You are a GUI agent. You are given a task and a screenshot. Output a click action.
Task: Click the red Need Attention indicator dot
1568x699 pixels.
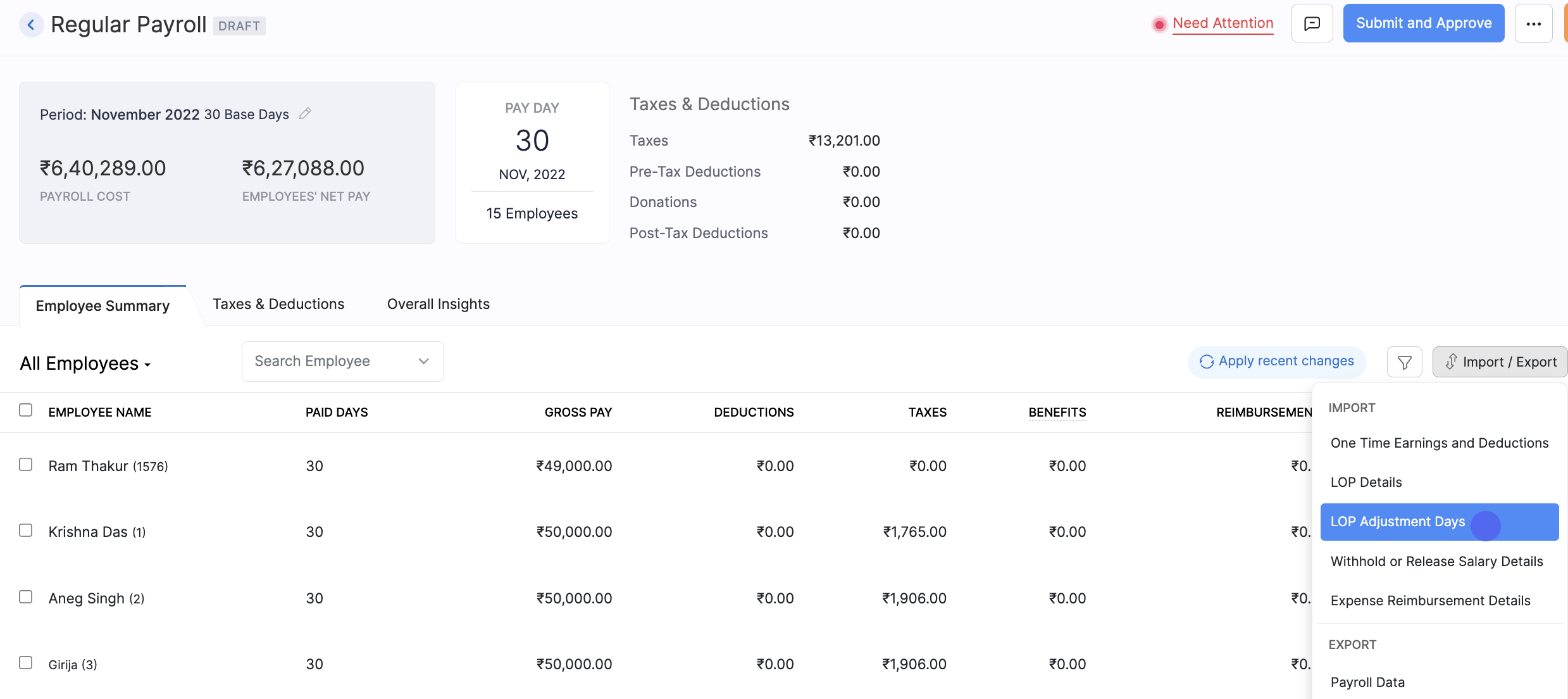[x=1159, y=24]
